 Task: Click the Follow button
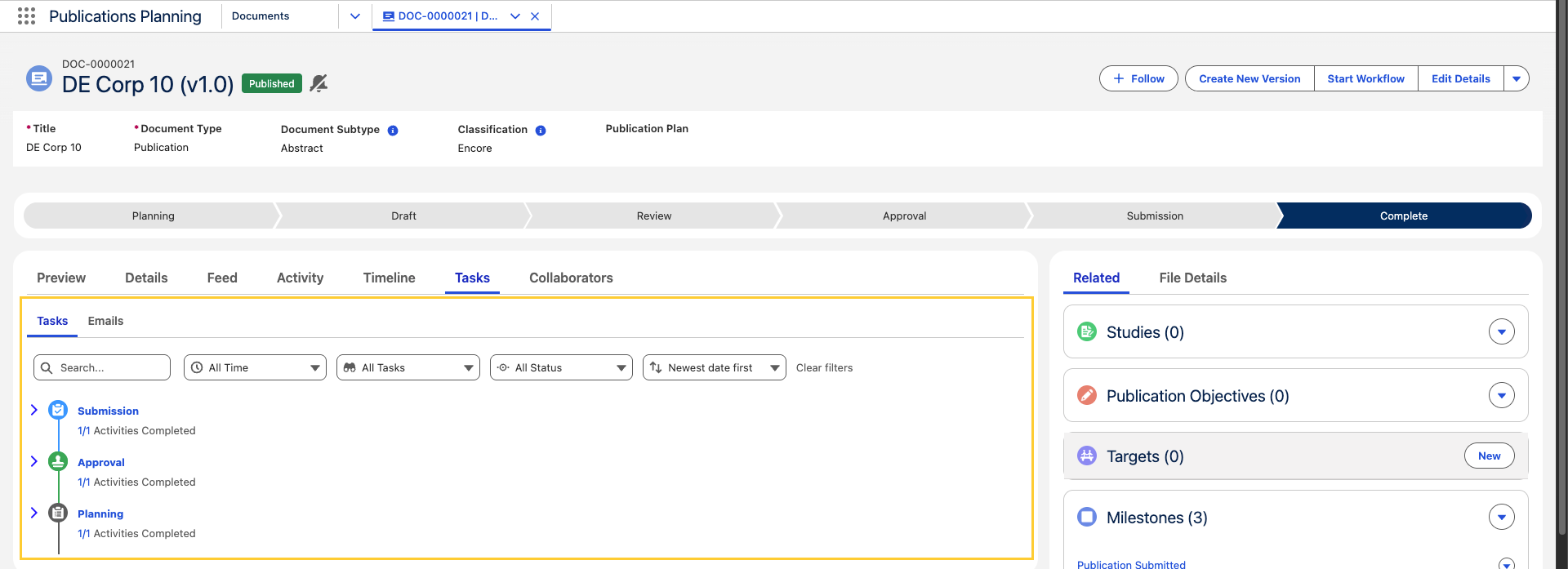tap(1138, 78)
